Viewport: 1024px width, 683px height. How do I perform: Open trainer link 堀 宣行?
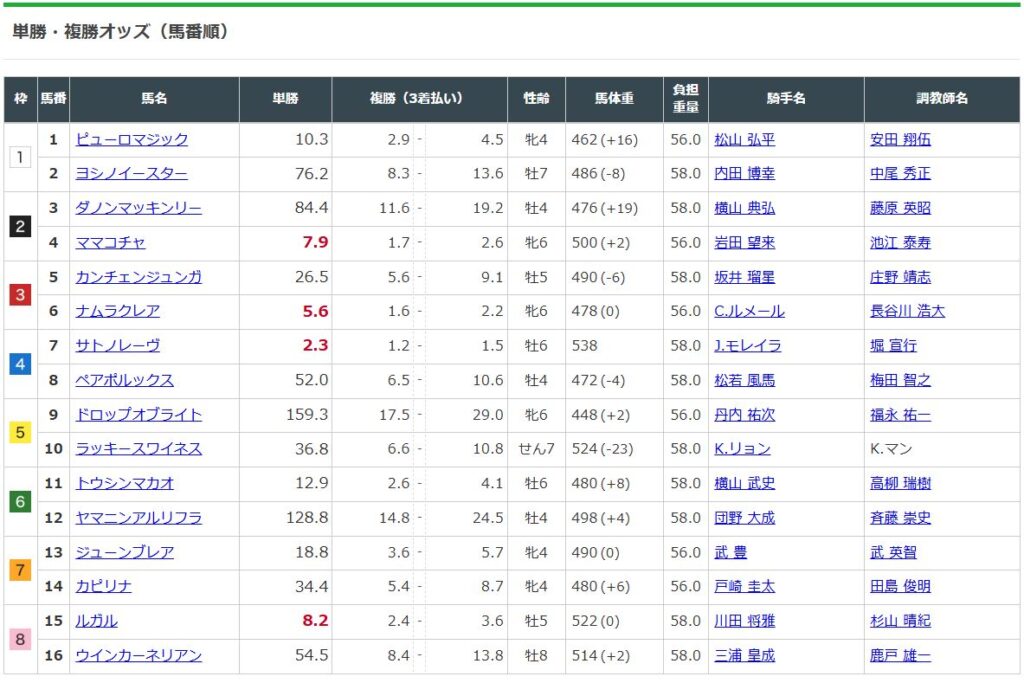click(893, 346)
